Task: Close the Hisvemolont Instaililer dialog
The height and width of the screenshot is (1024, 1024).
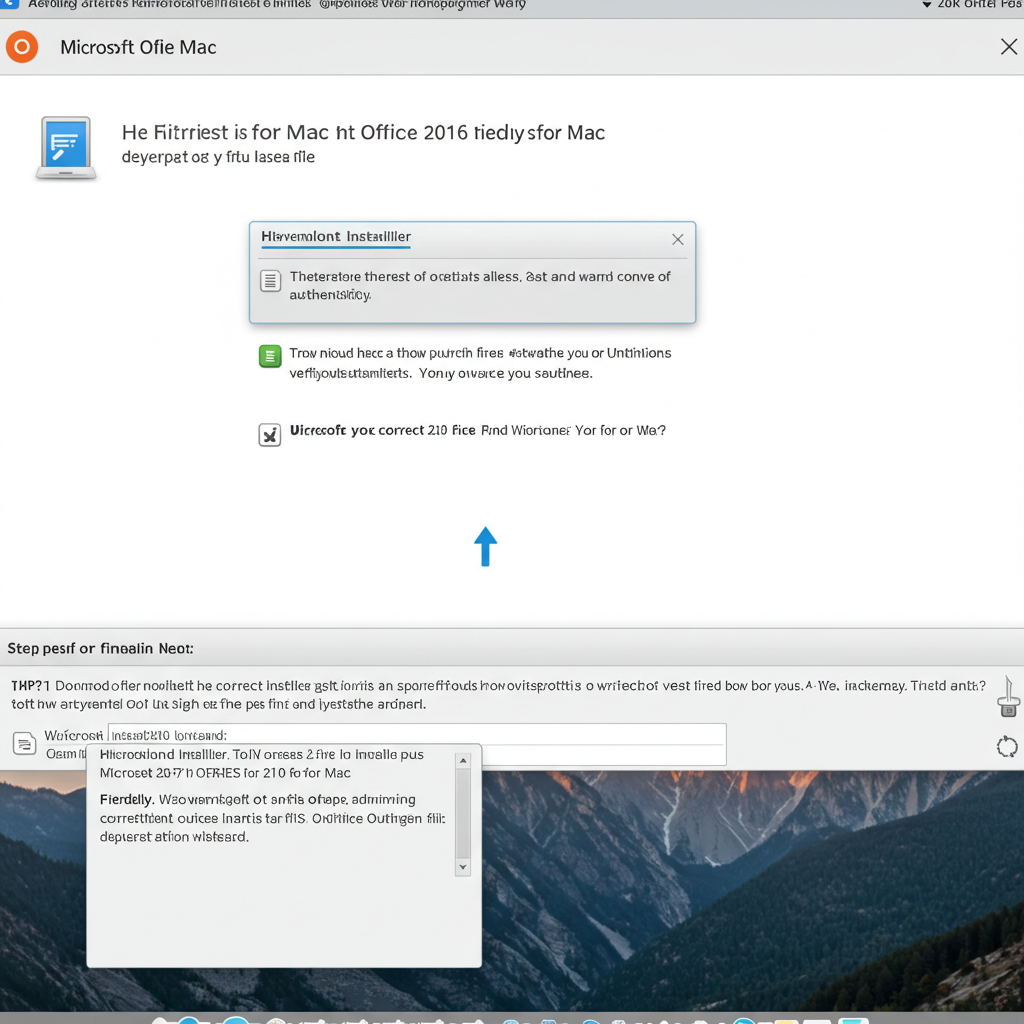Action: (678, 240)
